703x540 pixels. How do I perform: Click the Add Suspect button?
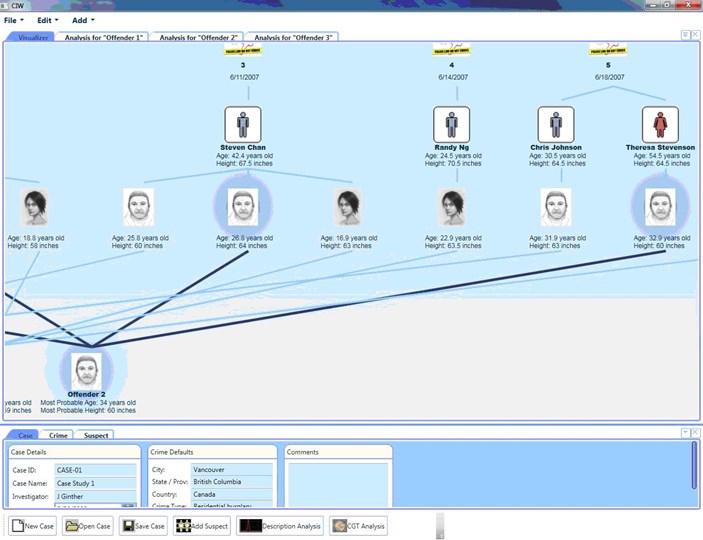coord(203,526)
